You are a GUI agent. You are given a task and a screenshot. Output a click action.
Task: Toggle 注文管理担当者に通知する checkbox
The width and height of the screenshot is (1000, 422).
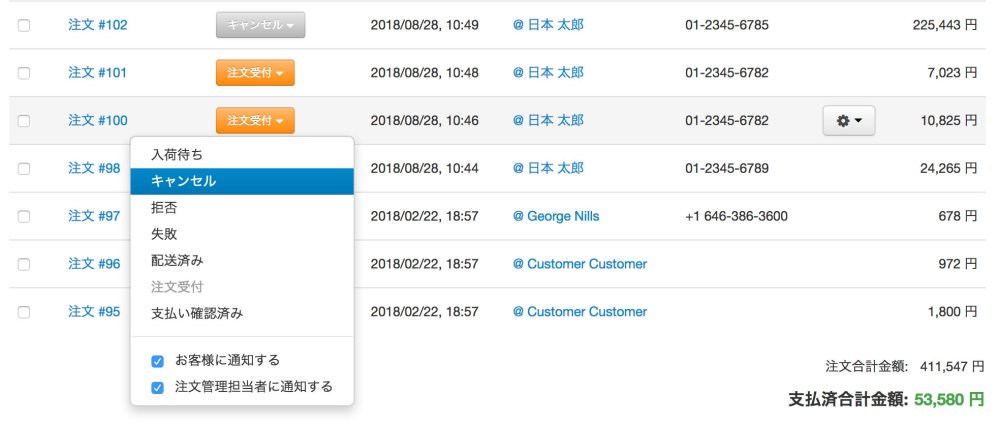click(157, 387)
